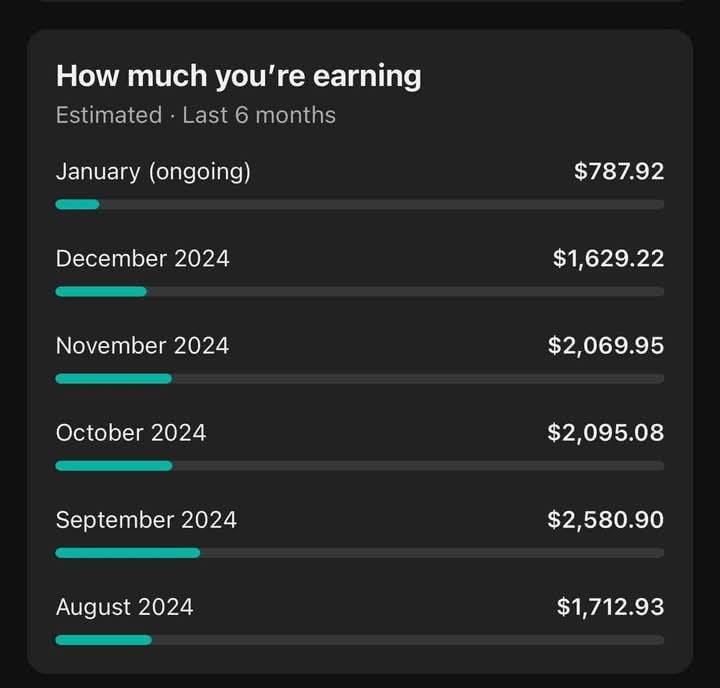The width and height of the screenshot is (720, 688).
Task: Select the $1,712.93 August amount
Action: tap(610, 607)
